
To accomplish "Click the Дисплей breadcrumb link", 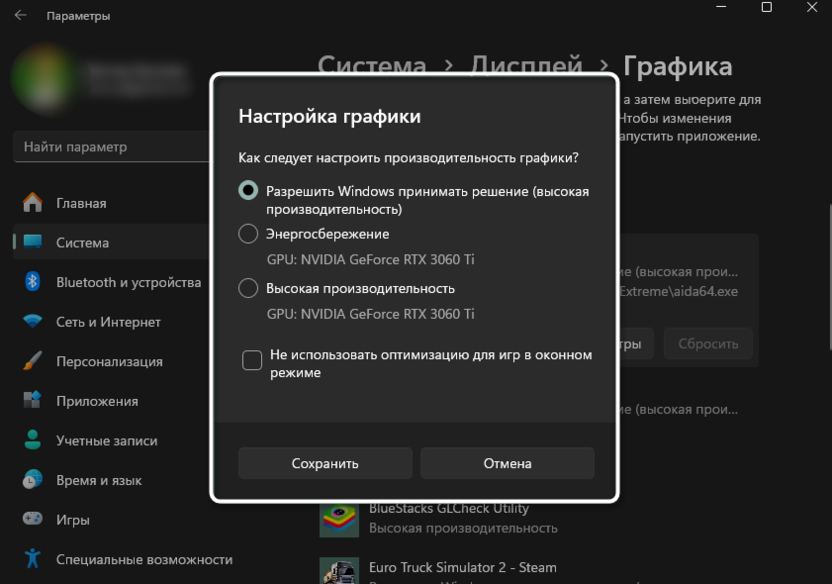I will [x=526, y=65].
